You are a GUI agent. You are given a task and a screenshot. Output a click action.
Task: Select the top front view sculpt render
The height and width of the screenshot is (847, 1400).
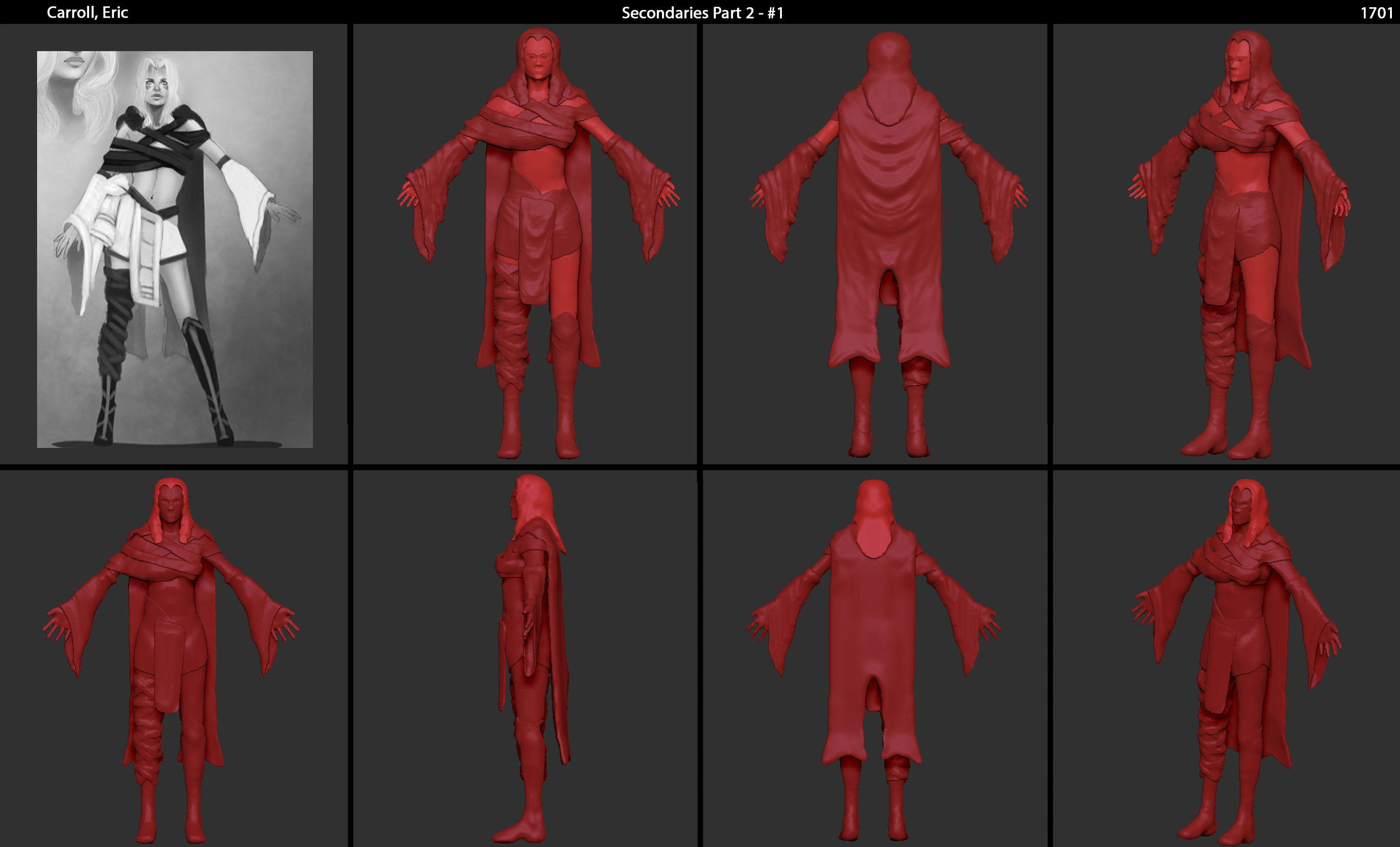(x=538, y=244)
